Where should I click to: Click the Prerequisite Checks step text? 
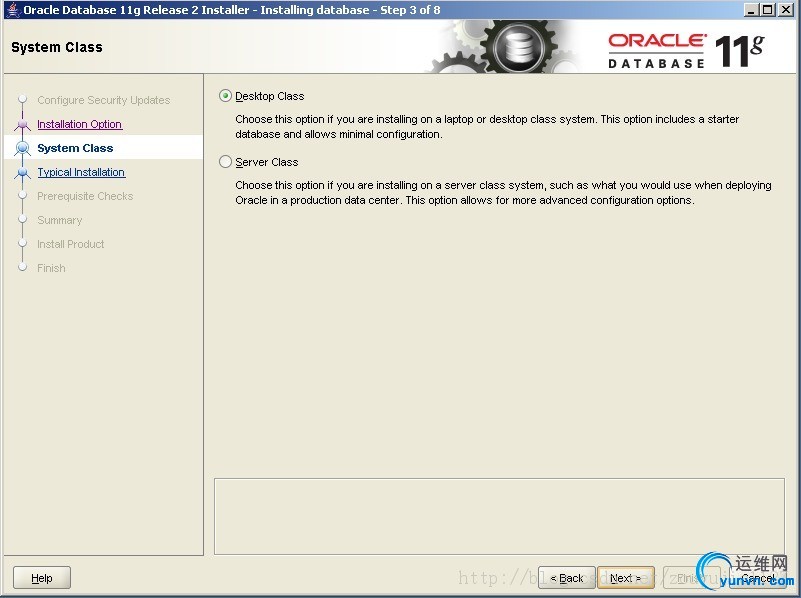(85, 196)
